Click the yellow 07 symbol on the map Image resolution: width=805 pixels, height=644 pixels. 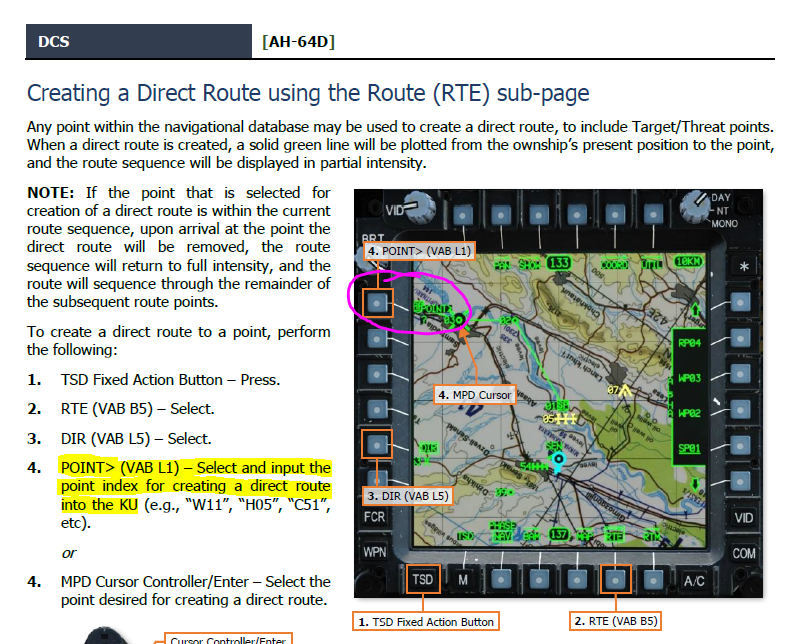click(x=620, y=390)
